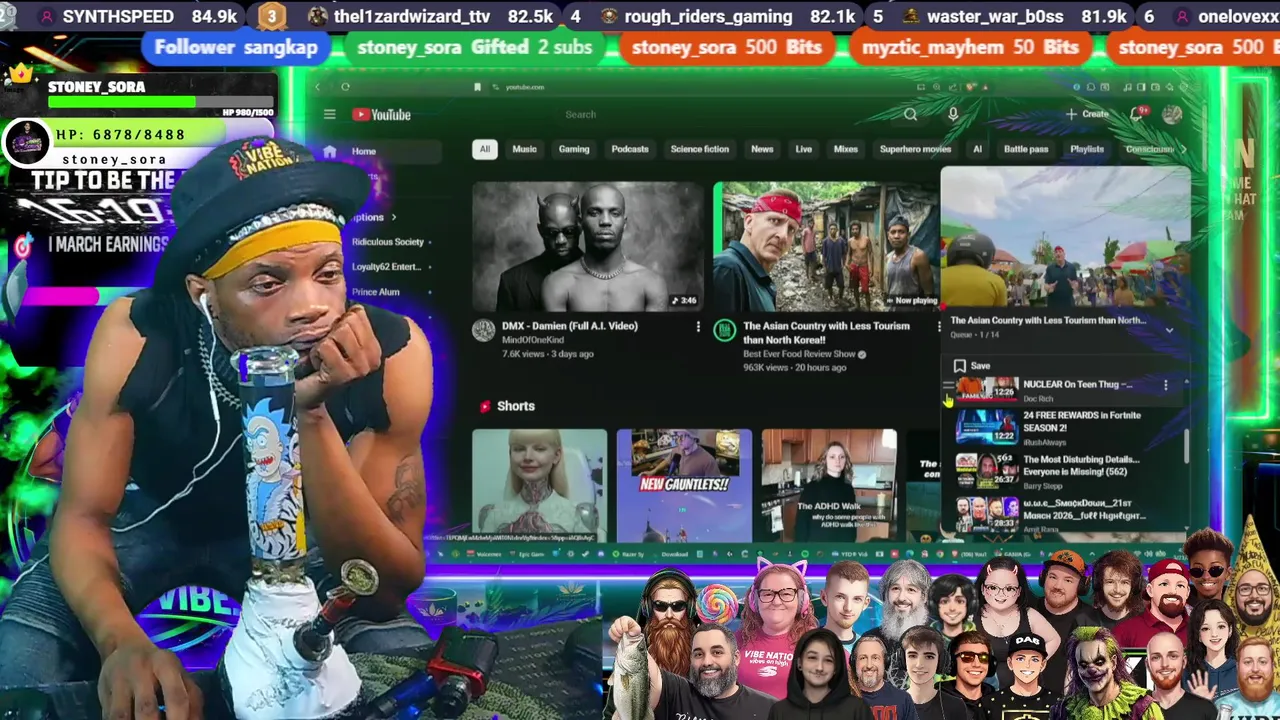Select the Battle pass filter chip
1280x720 pixels.
click(1026, 149)
